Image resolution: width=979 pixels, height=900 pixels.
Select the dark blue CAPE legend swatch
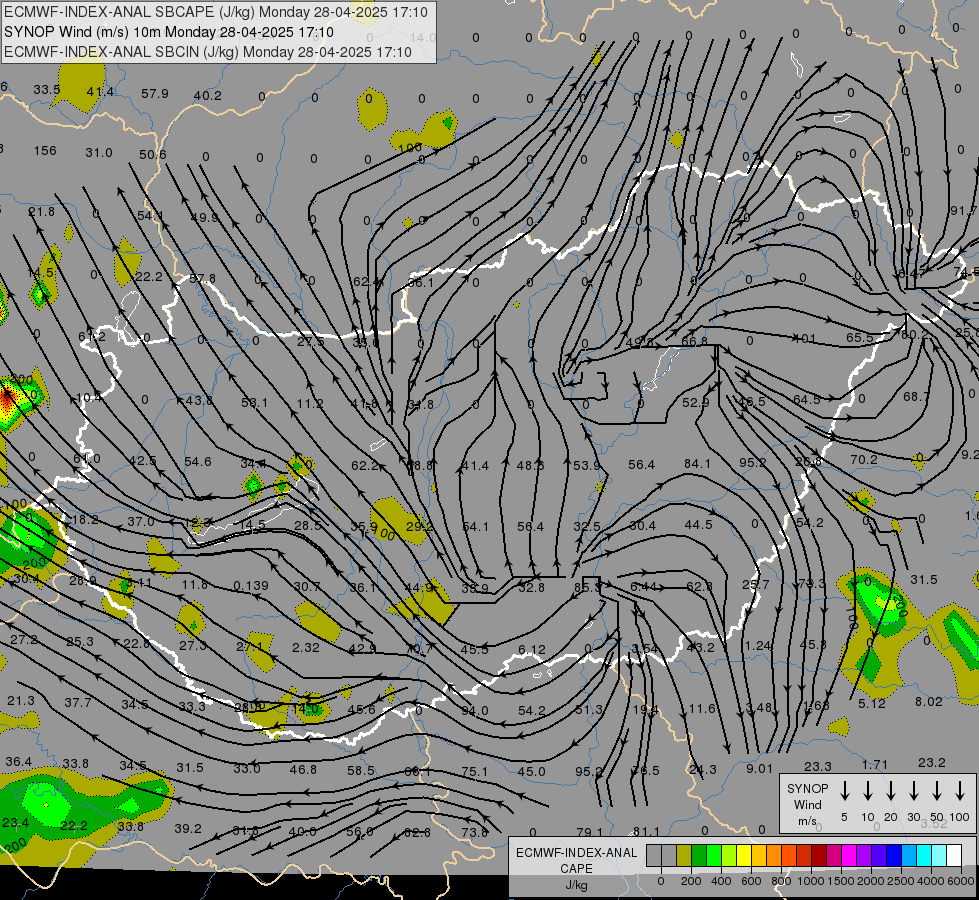893,856
